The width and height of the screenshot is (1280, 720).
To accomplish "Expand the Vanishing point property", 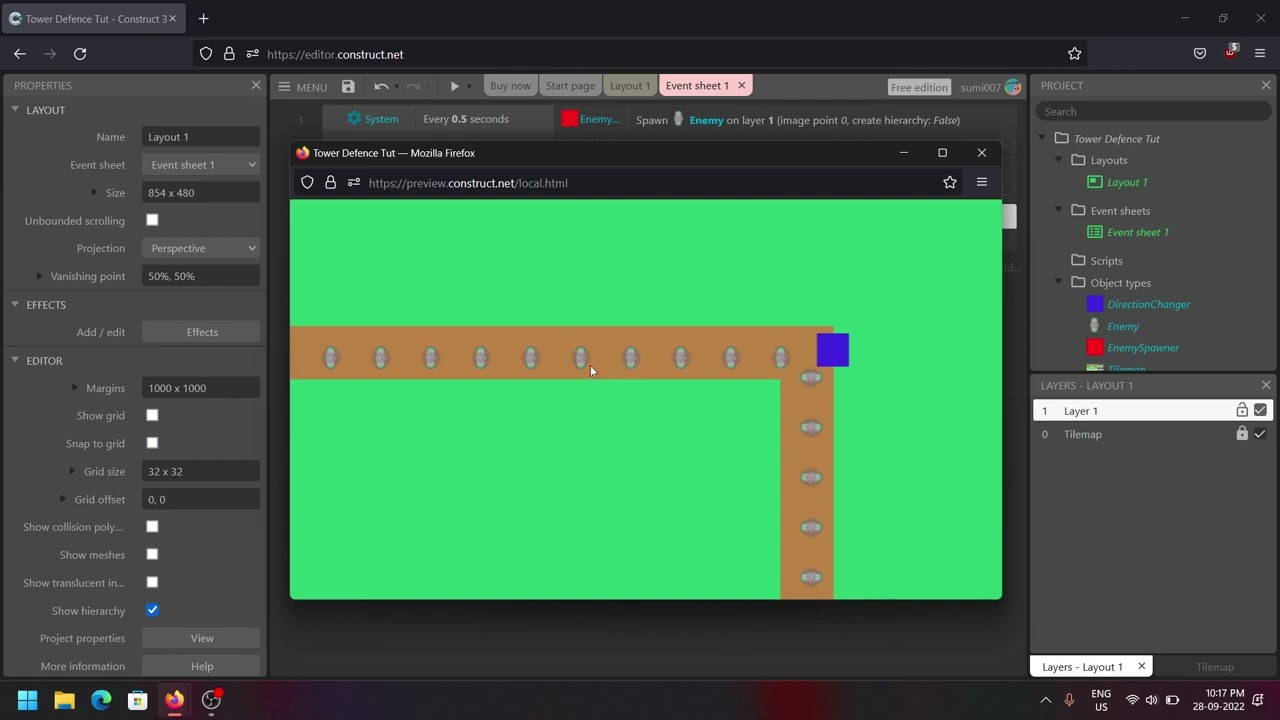I will coord(40,276).
